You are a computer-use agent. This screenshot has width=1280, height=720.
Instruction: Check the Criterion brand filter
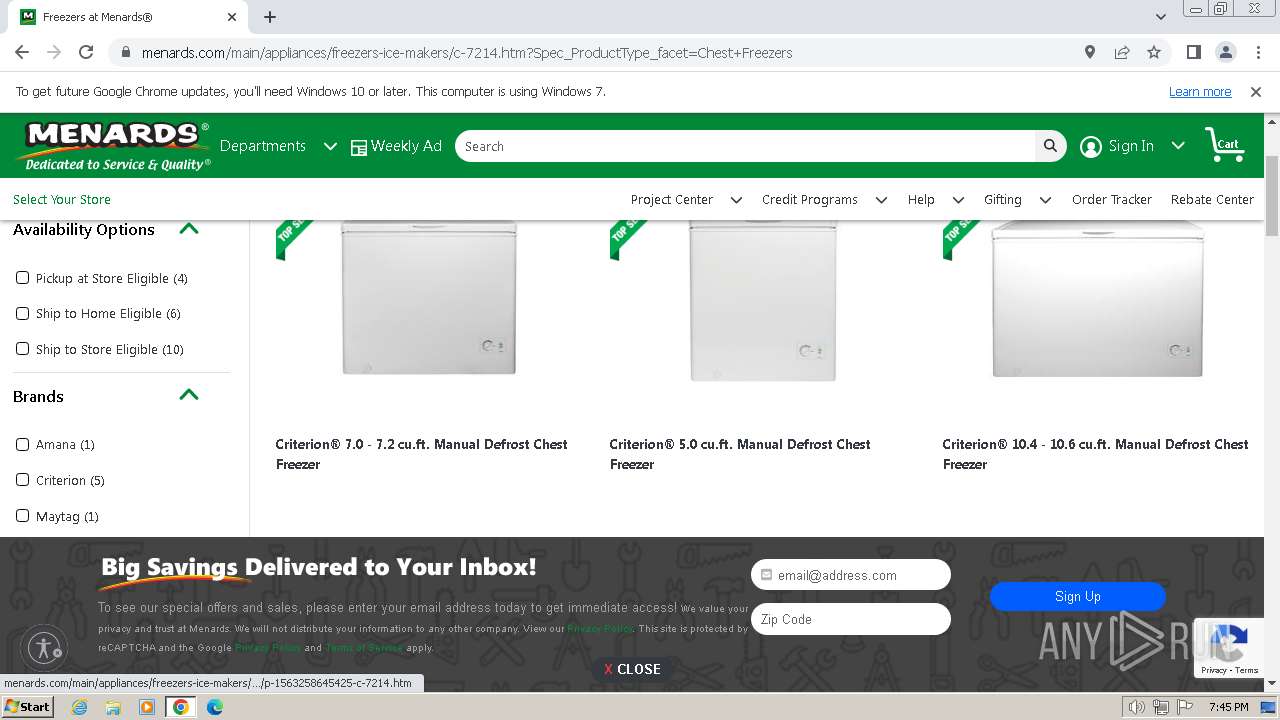coord(22,480)
